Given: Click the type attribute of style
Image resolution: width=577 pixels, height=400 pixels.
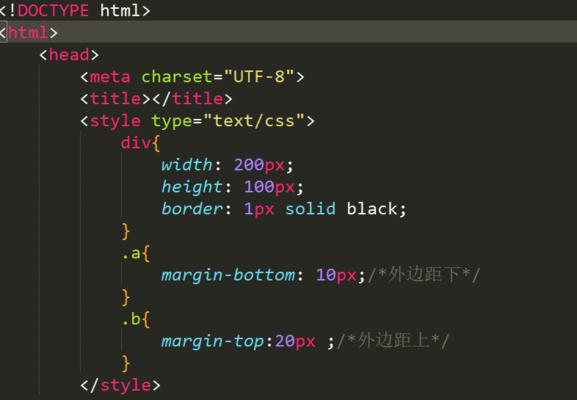Looking at the screenshot, I should 171,121.
